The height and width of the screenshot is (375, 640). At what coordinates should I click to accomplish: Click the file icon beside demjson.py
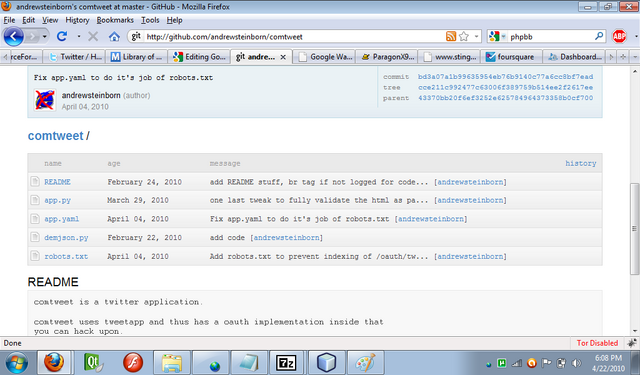[x=35, y=237]
